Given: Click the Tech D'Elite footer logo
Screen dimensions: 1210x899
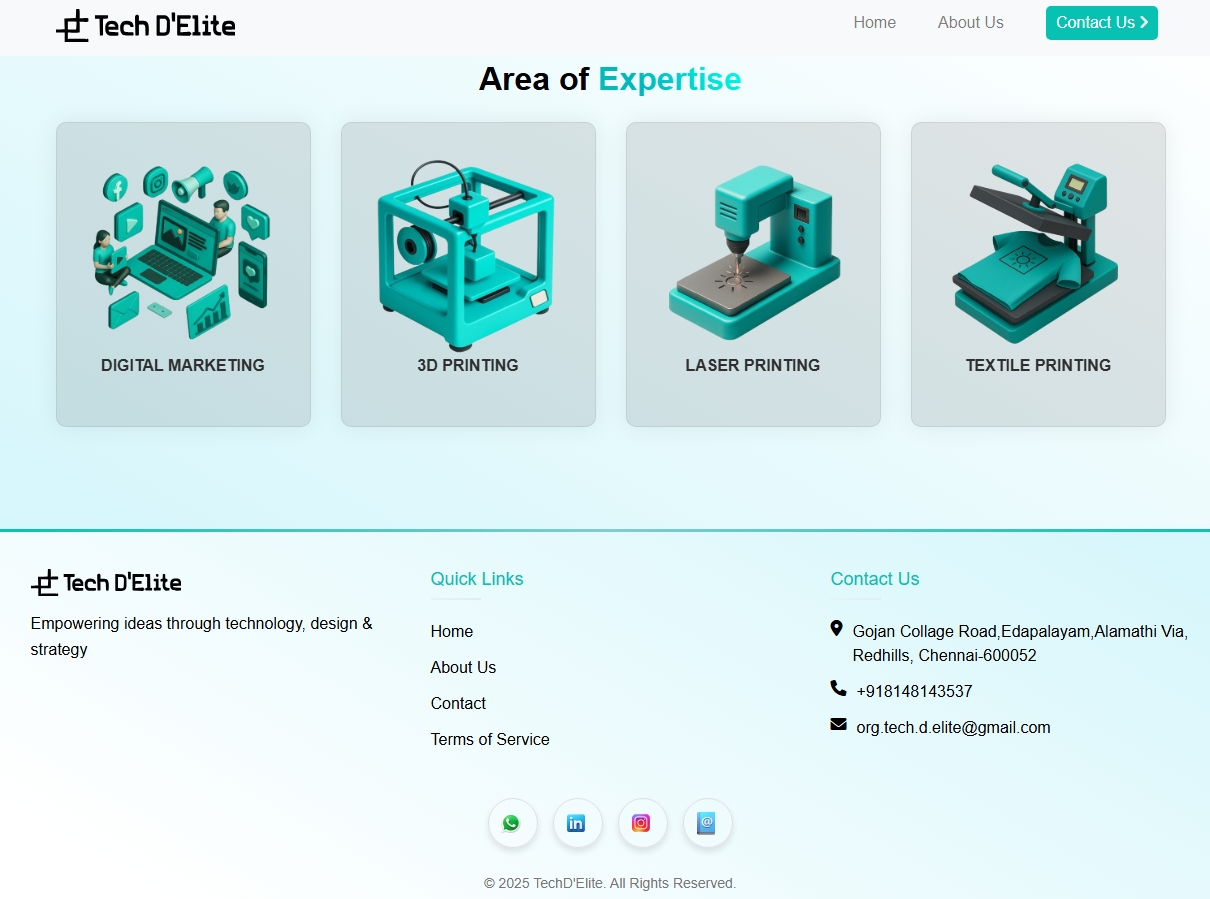Looking at the screenshot, I should [x=106, y=582].
